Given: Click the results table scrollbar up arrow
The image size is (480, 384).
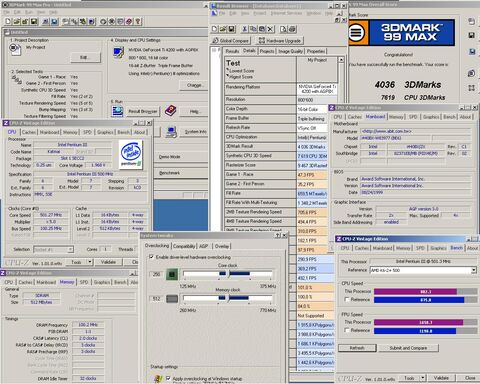Looking at the screenshot, I should point(341,60).
